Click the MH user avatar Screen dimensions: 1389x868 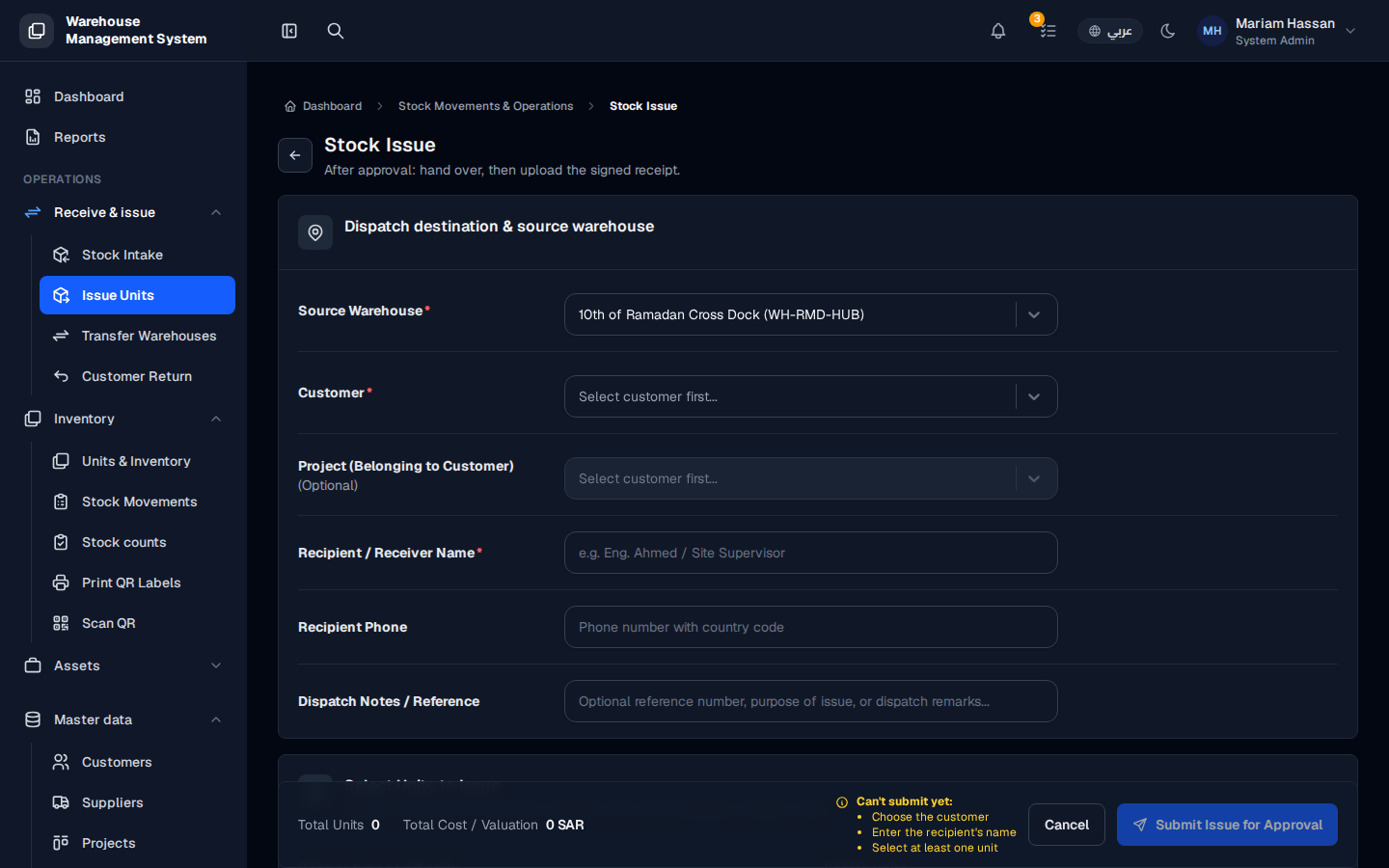(x=1212, y=31)
